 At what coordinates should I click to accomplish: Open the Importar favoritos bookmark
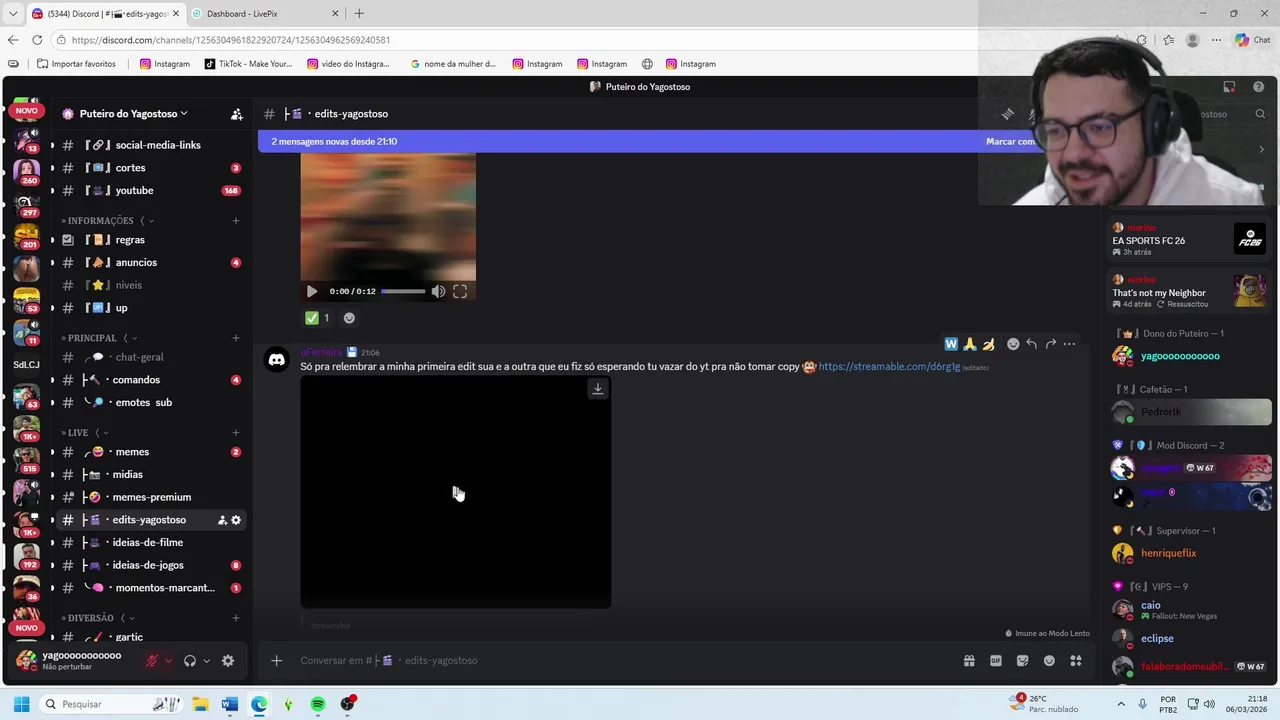[x=76, y=64]
